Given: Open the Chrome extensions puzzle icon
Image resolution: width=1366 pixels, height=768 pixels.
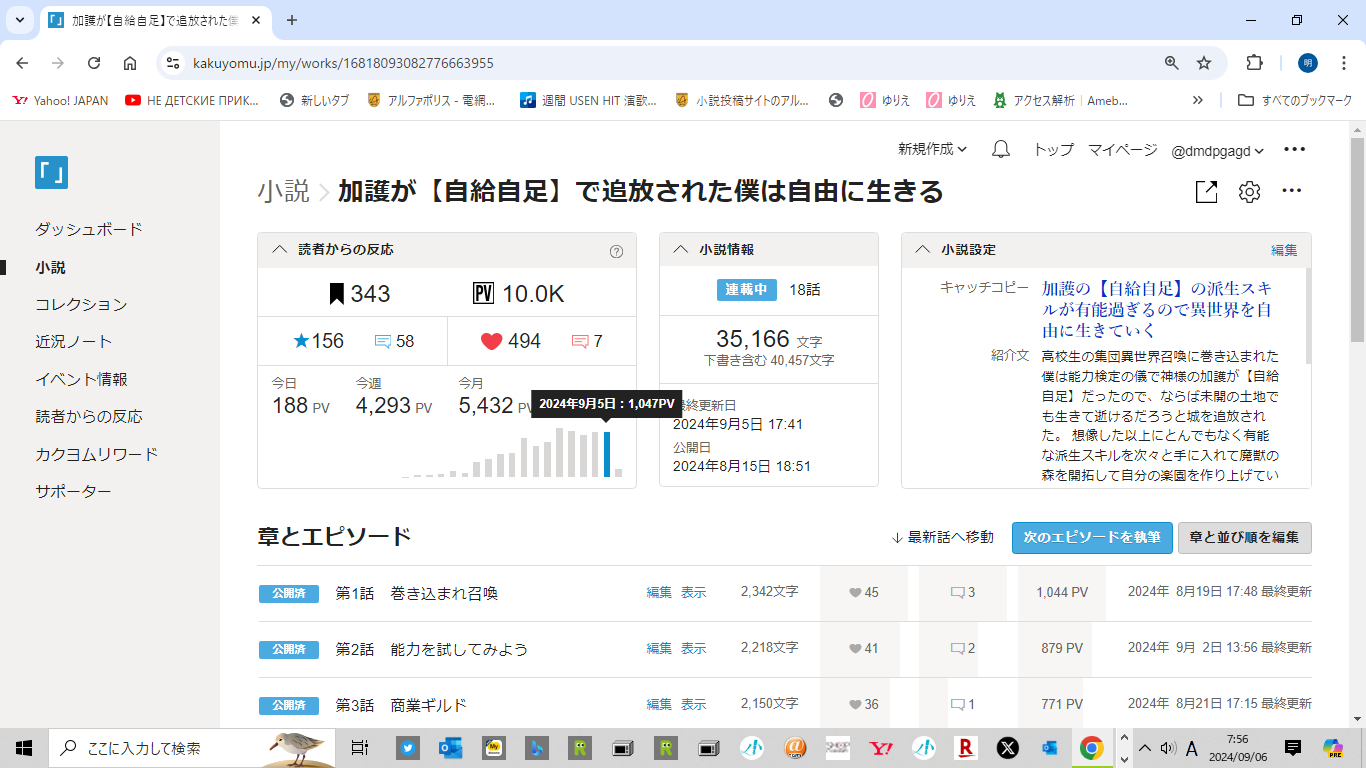Looking at the screenshot, I should pyautogui.click(x=1254, y=63).
